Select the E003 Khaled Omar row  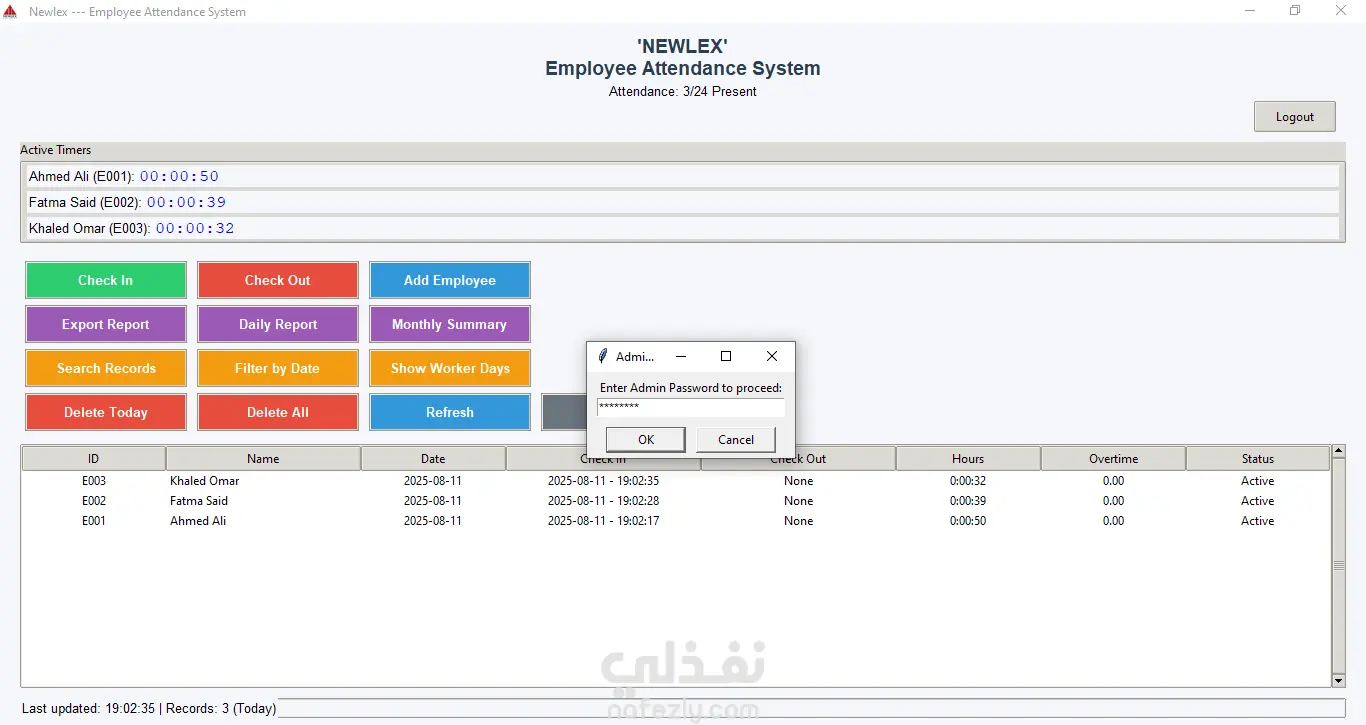tap(676, 481)
